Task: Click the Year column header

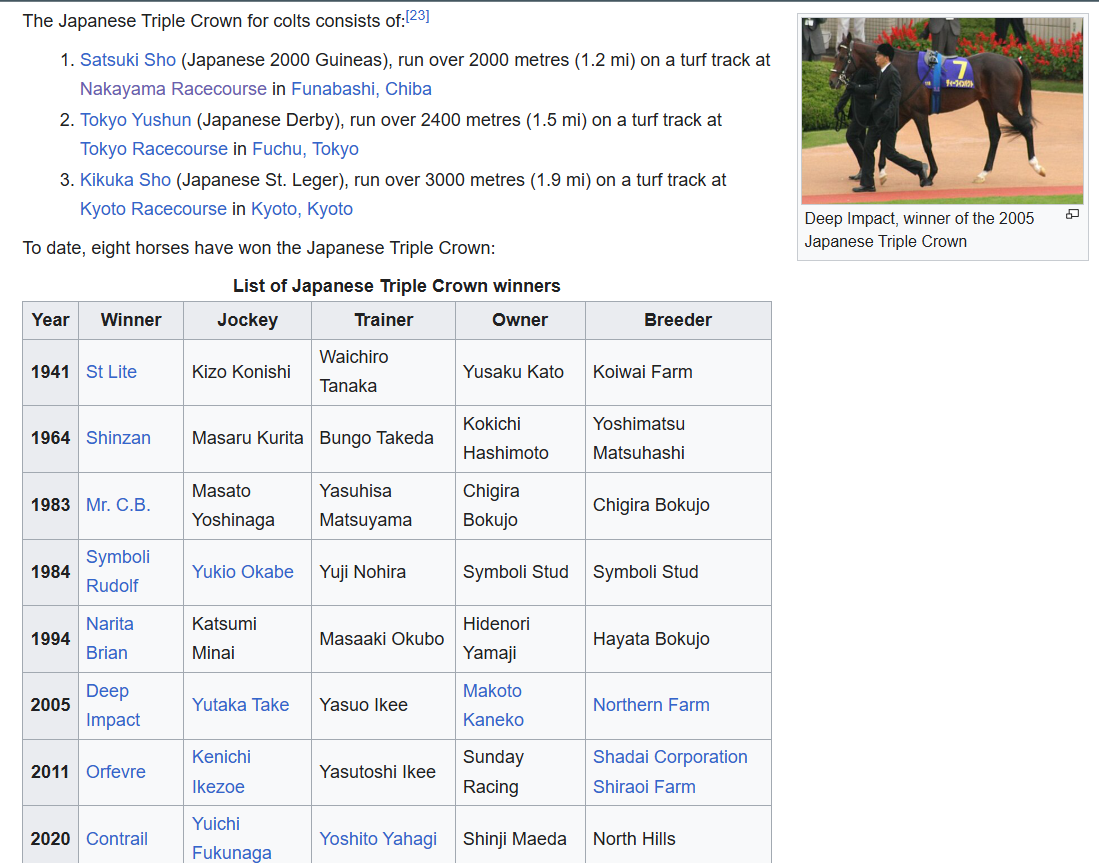Action: point(50,320)
